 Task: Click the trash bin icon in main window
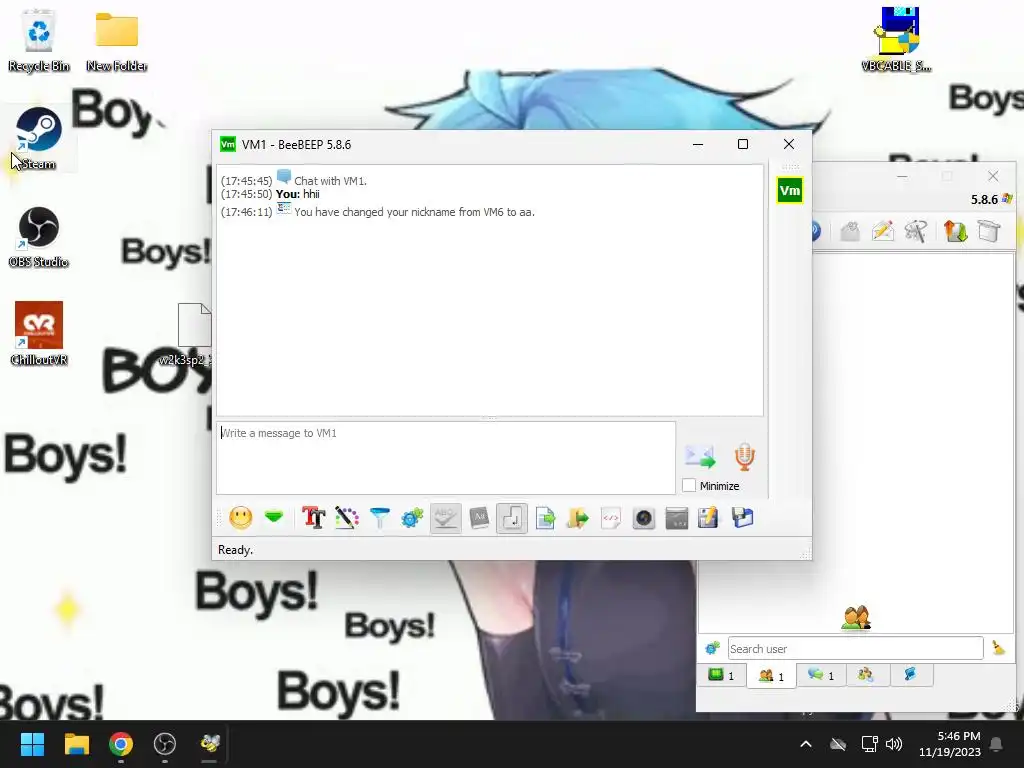pyautogui.click(x=989, y=231)
